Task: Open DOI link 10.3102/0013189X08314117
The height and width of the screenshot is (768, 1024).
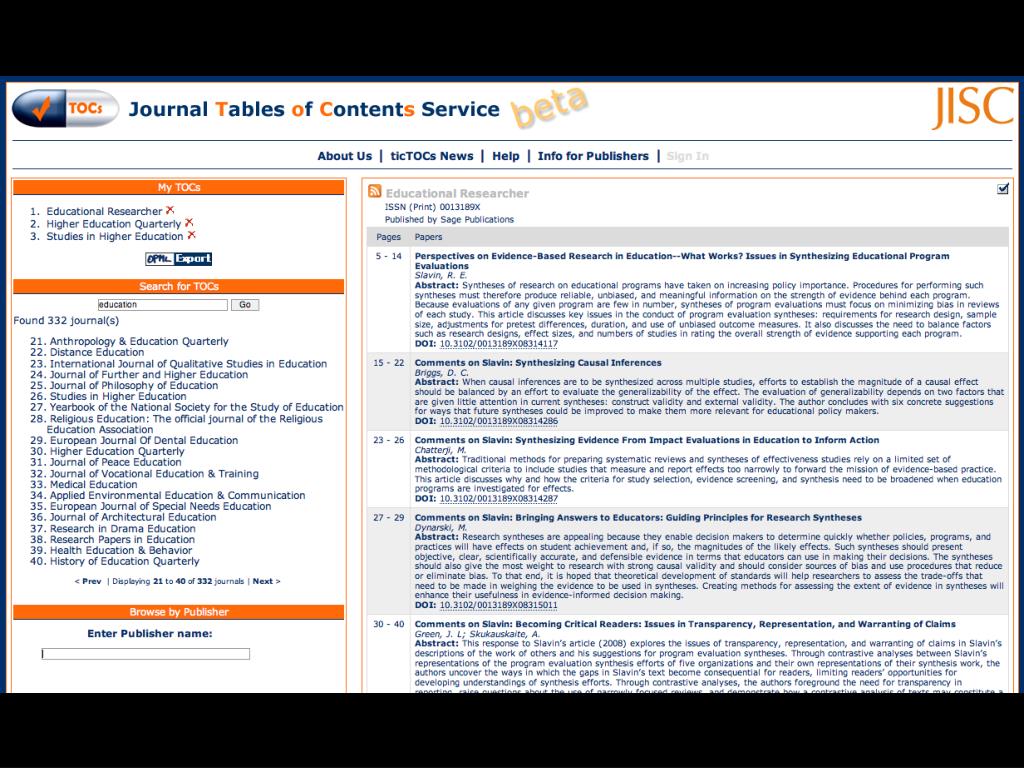Action: click(x=498, y=344)
